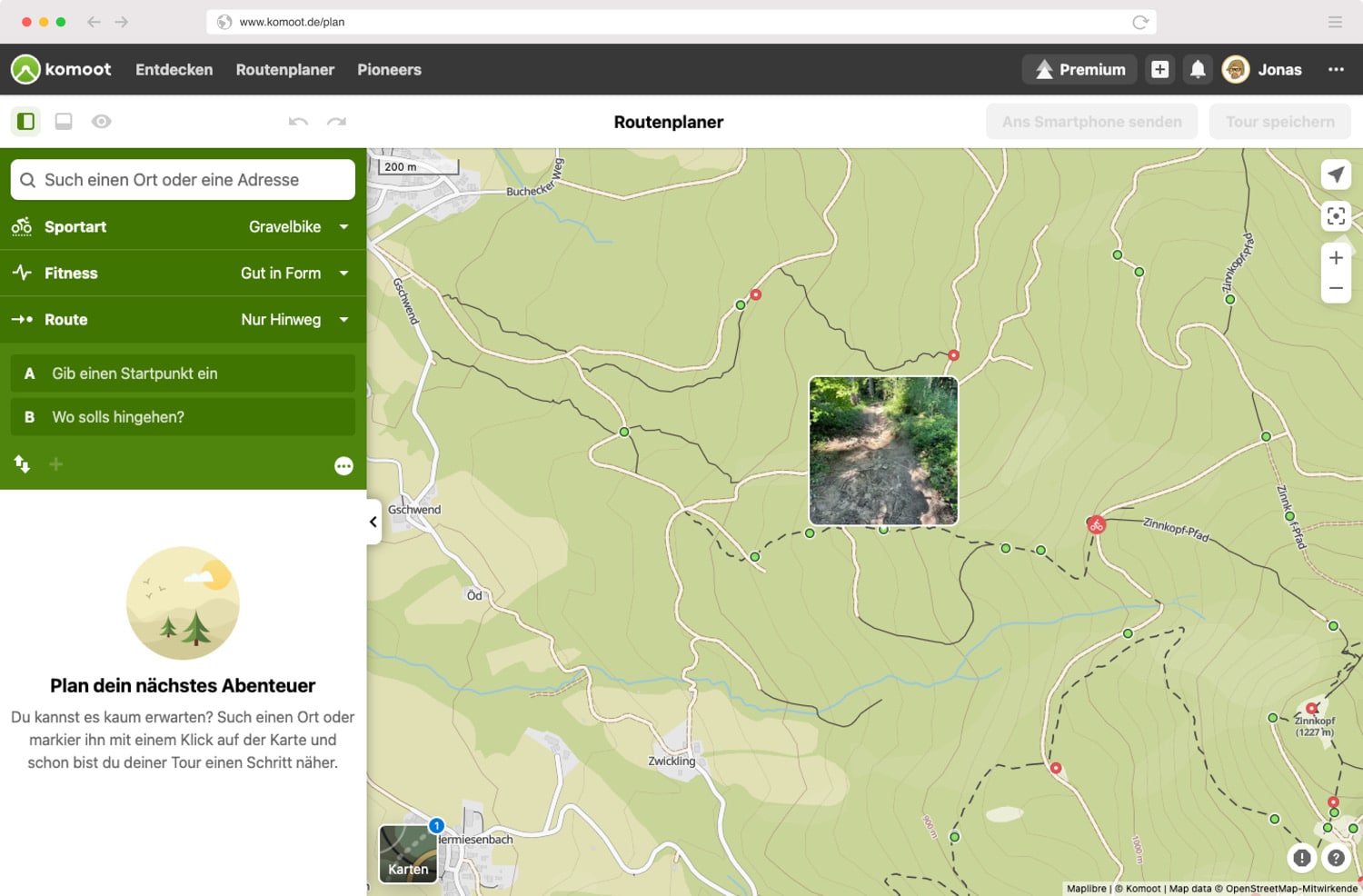
Task: Click the plus icon in the header
Action: [1159, 70]
